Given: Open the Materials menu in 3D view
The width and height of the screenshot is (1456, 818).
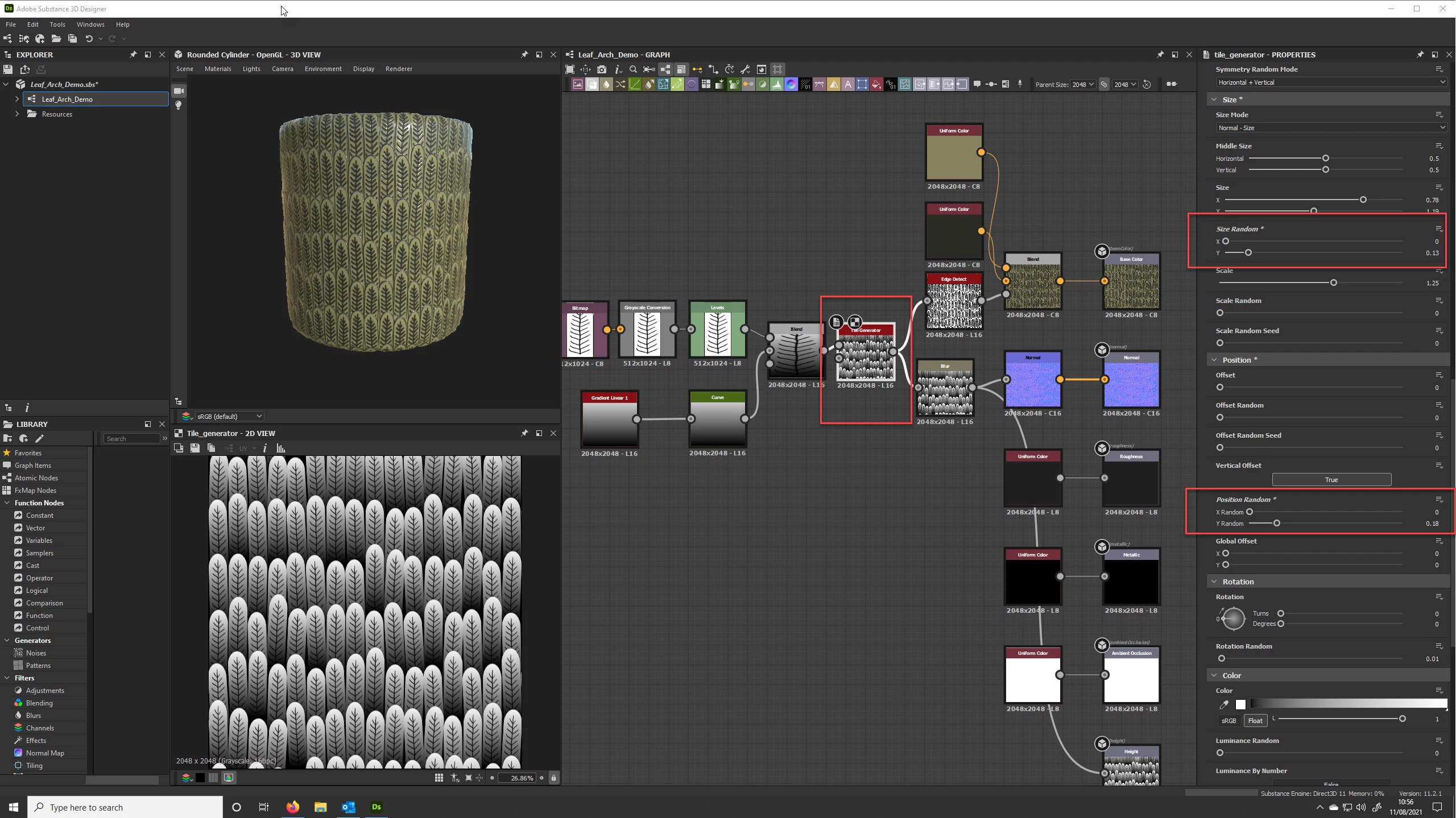Looking at the screenshot, I should 218,69.
